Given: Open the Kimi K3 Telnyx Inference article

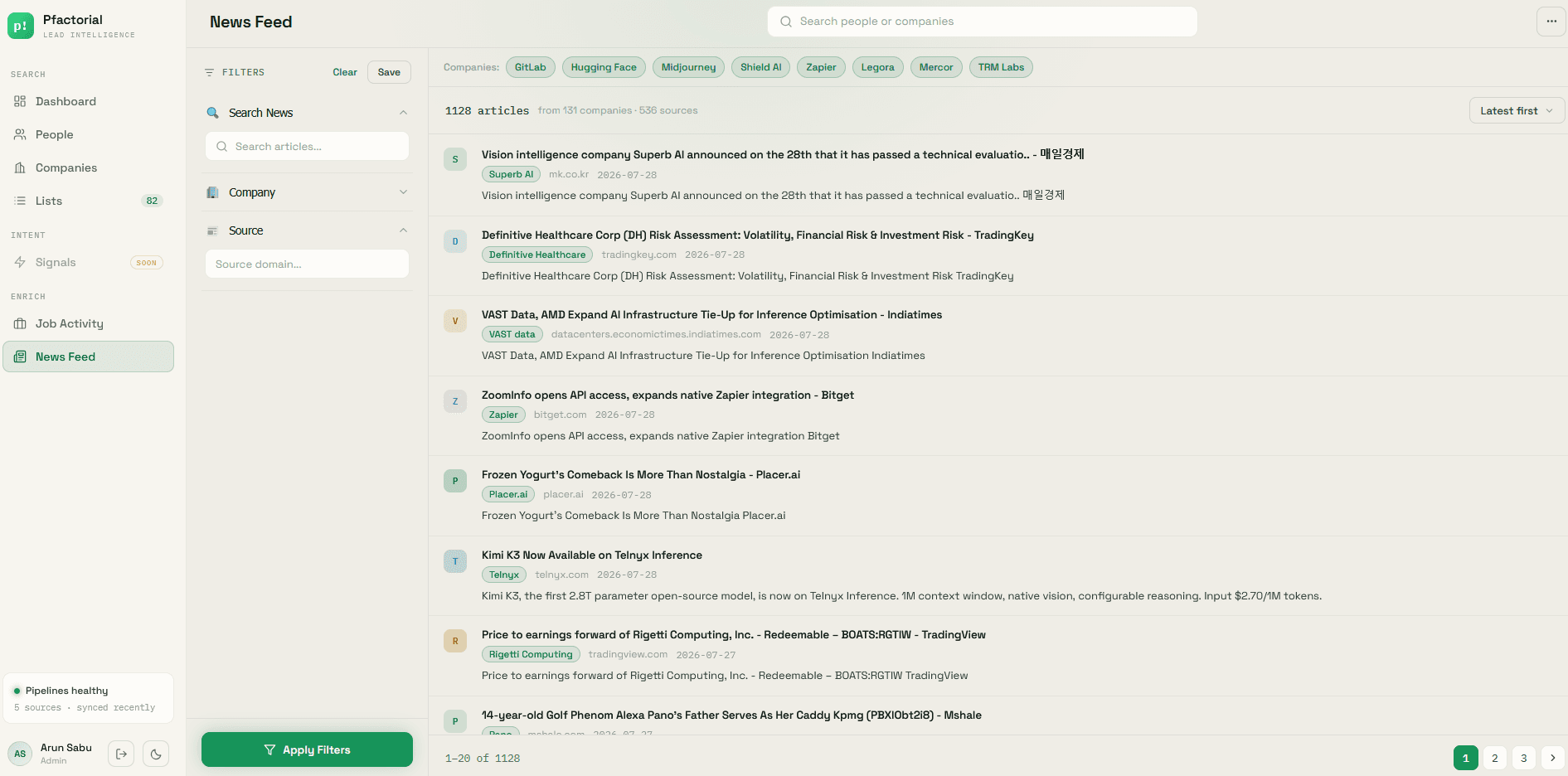Looking at the screenshot, I should pos(592,555).
